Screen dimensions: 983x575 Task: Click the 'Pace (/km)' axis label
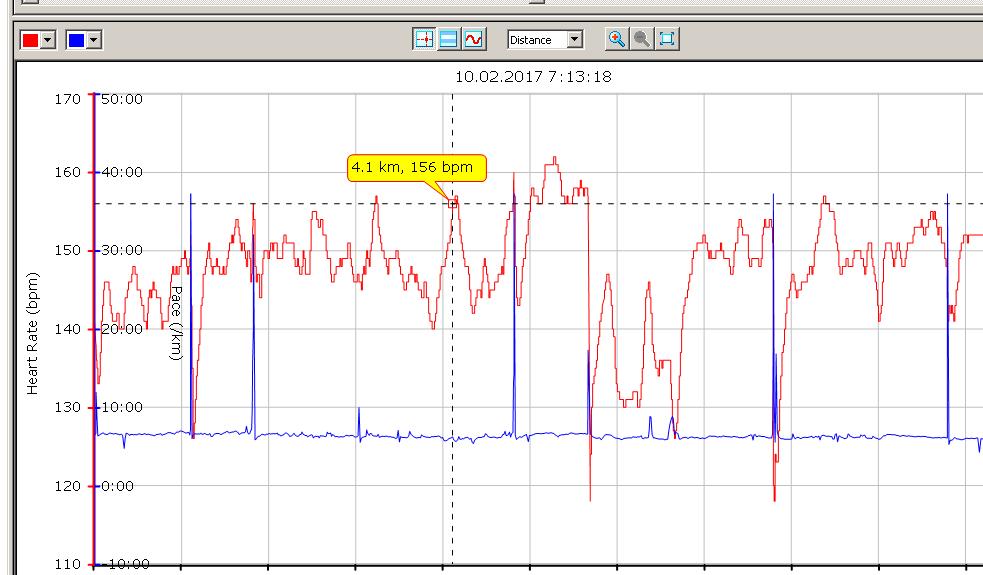[176, 323]
